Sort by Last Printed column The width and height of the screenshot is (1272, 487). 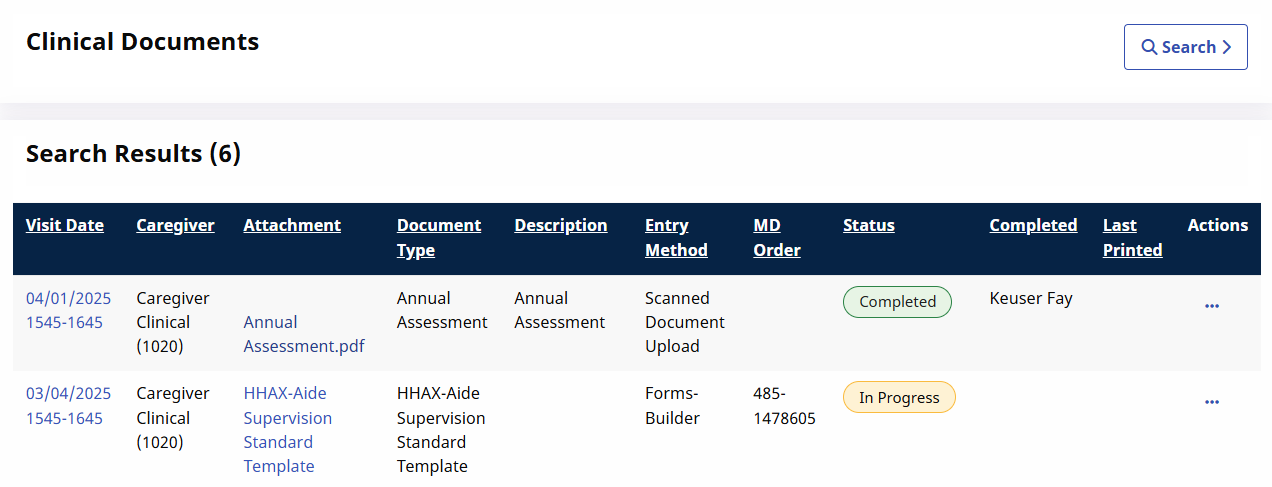tap(1132, 238)
